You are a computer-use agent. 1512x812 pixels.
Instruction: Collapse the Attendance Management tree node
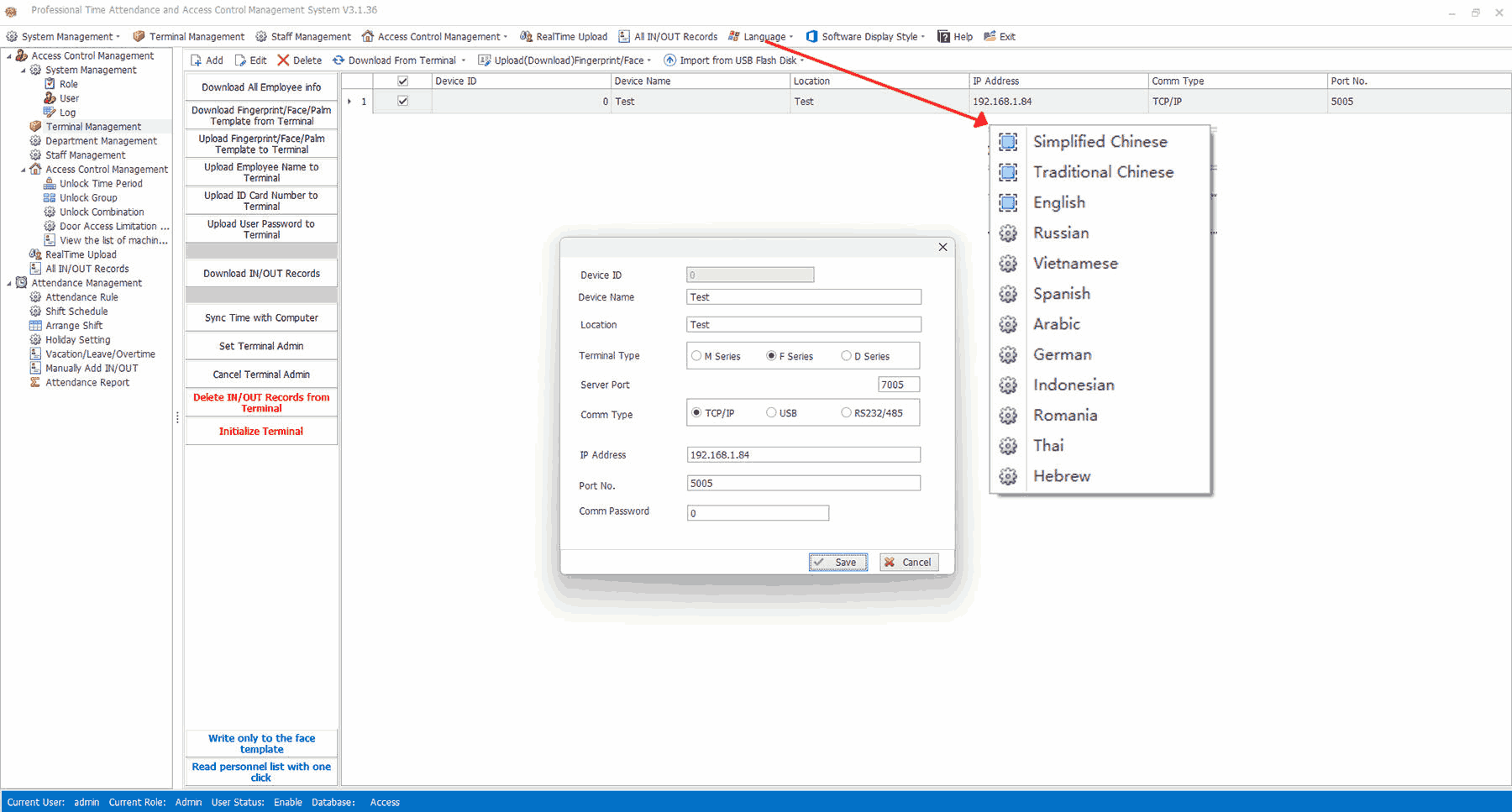click(x=9, y=283)
